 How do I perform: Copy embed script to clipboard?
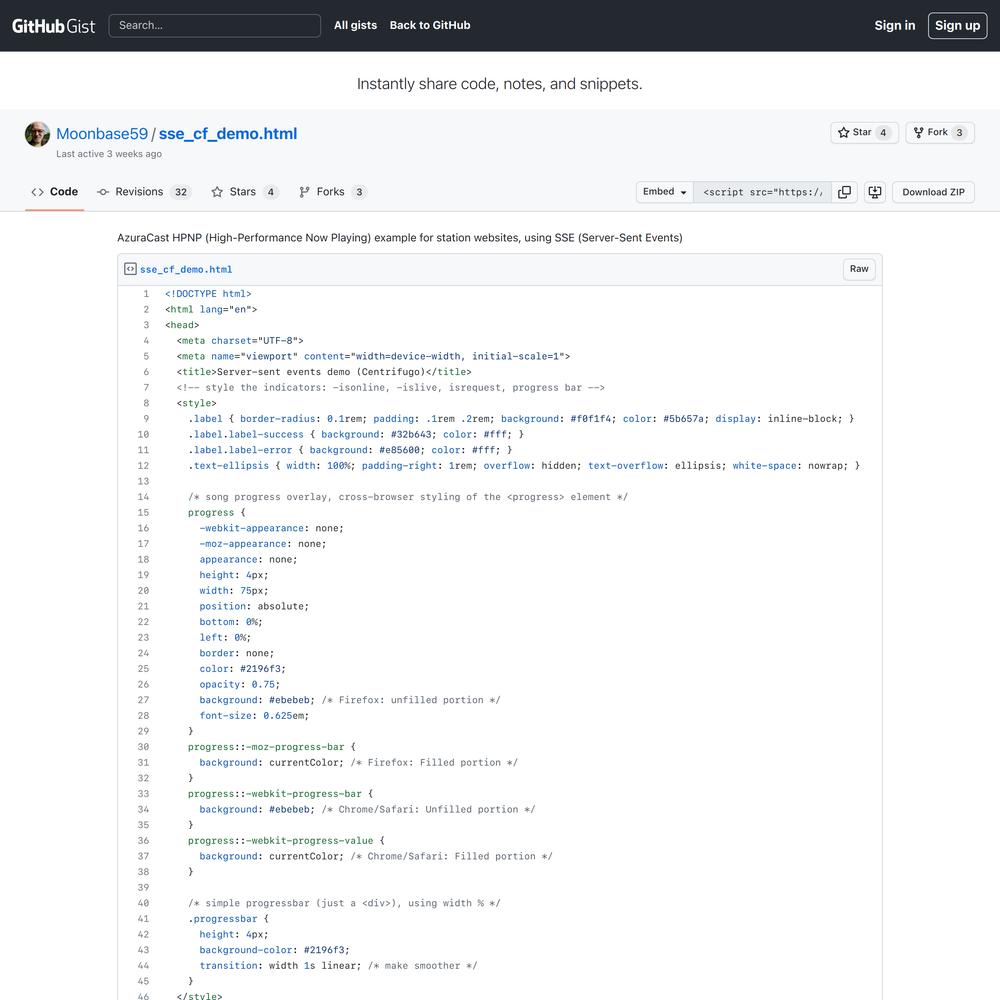pos(844,192)
